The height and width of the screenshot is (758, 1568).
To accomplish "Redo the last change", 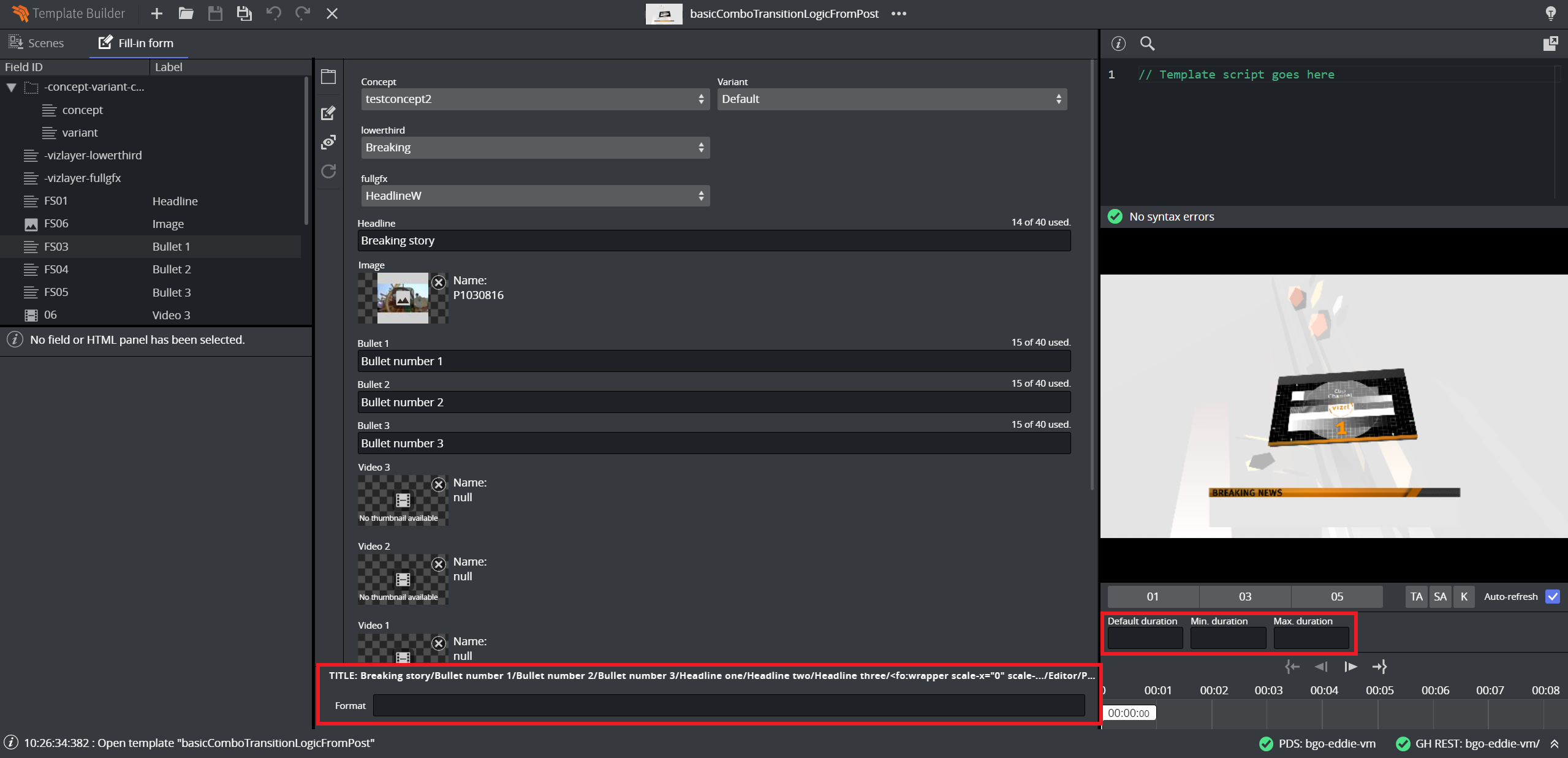I will coord(303,13).
